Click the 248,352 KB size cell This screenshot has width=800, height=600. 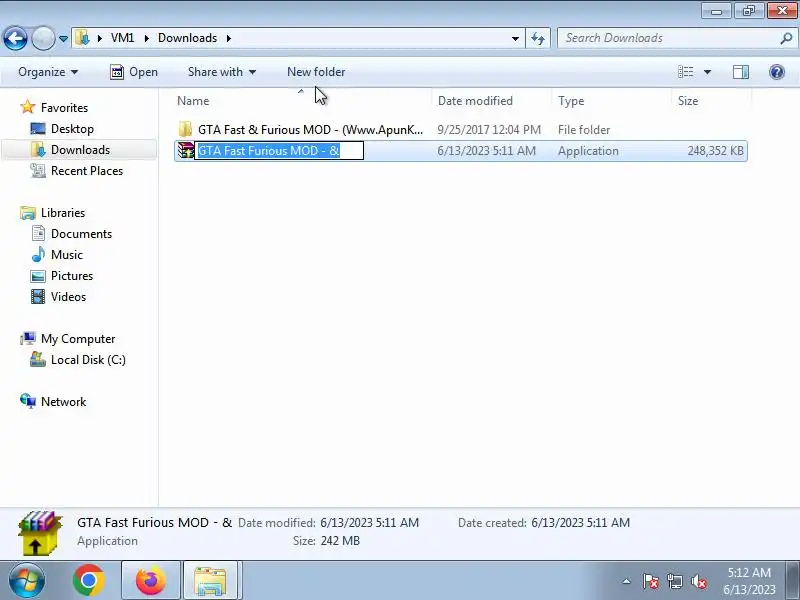[x=715, y=151]
